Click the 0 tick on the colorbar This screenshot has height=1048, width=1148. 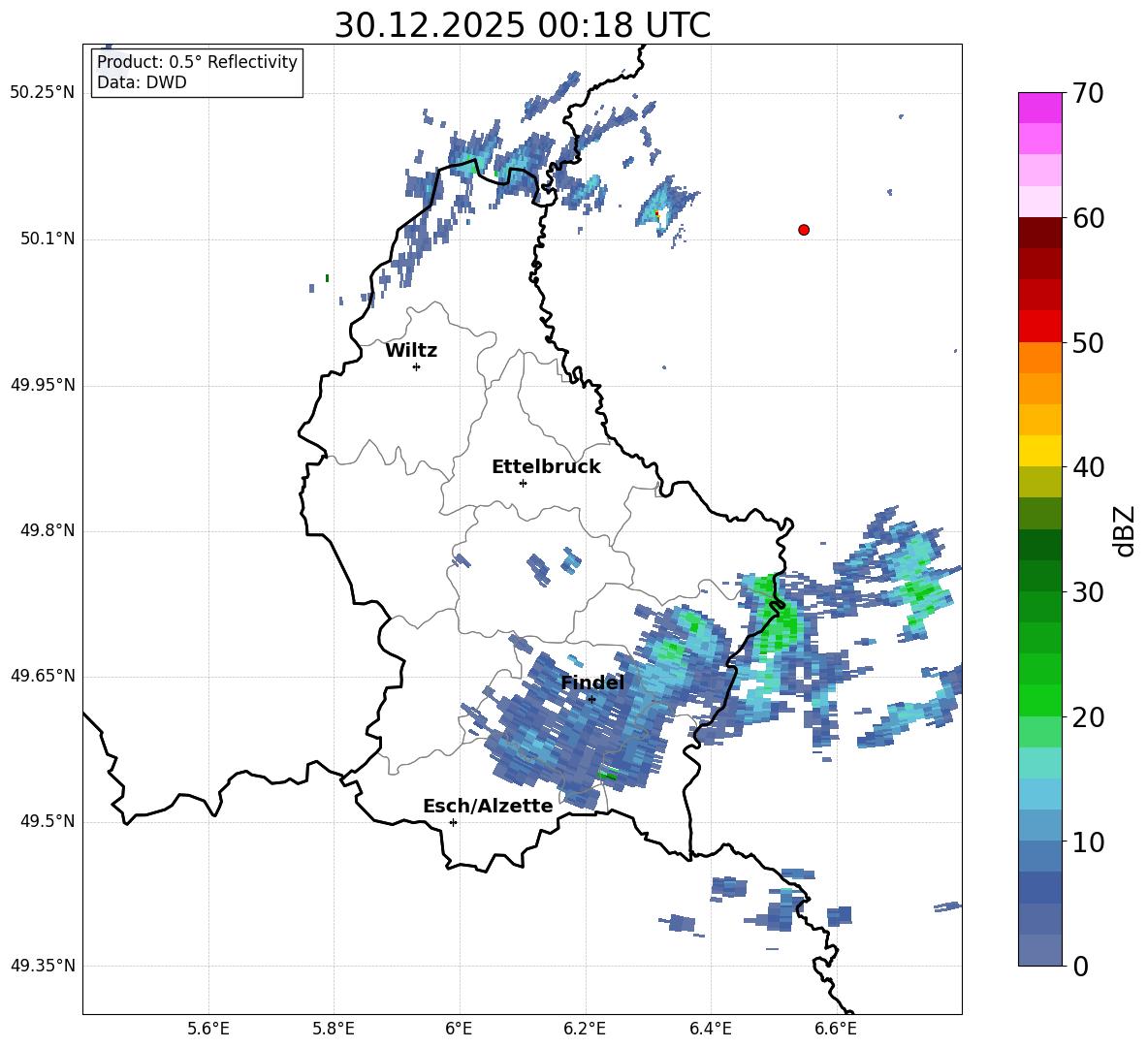click(x=1080, y=966)
